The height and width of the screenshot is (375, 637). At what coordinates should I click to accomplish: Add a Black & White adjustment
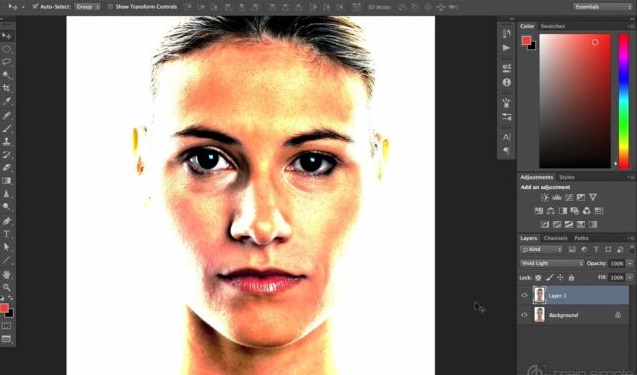coord(563,211)
